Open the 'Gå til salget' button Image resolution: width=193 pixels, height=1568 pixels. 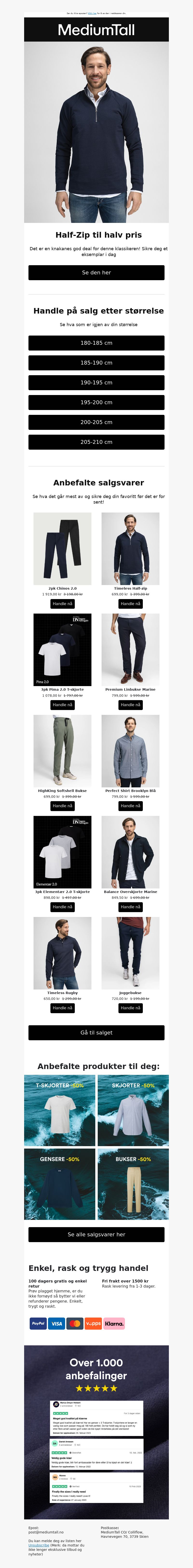tap(96, 1032)
